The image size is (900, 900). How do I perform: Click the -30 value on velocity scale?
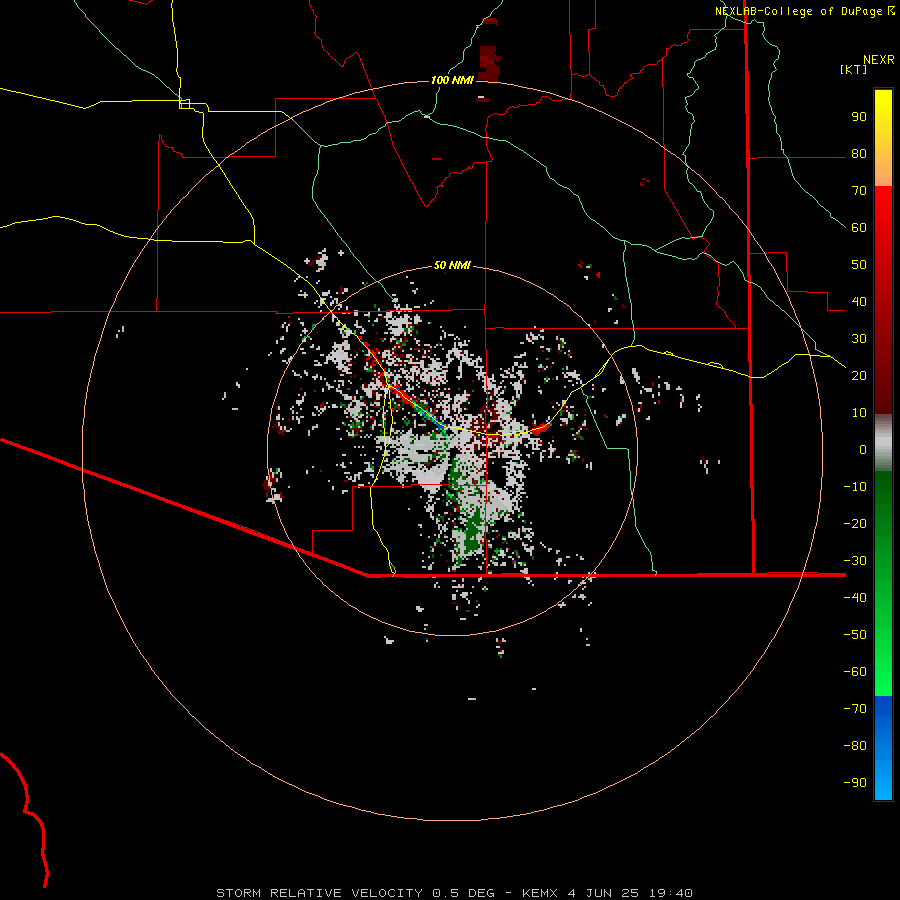(855, 561)
